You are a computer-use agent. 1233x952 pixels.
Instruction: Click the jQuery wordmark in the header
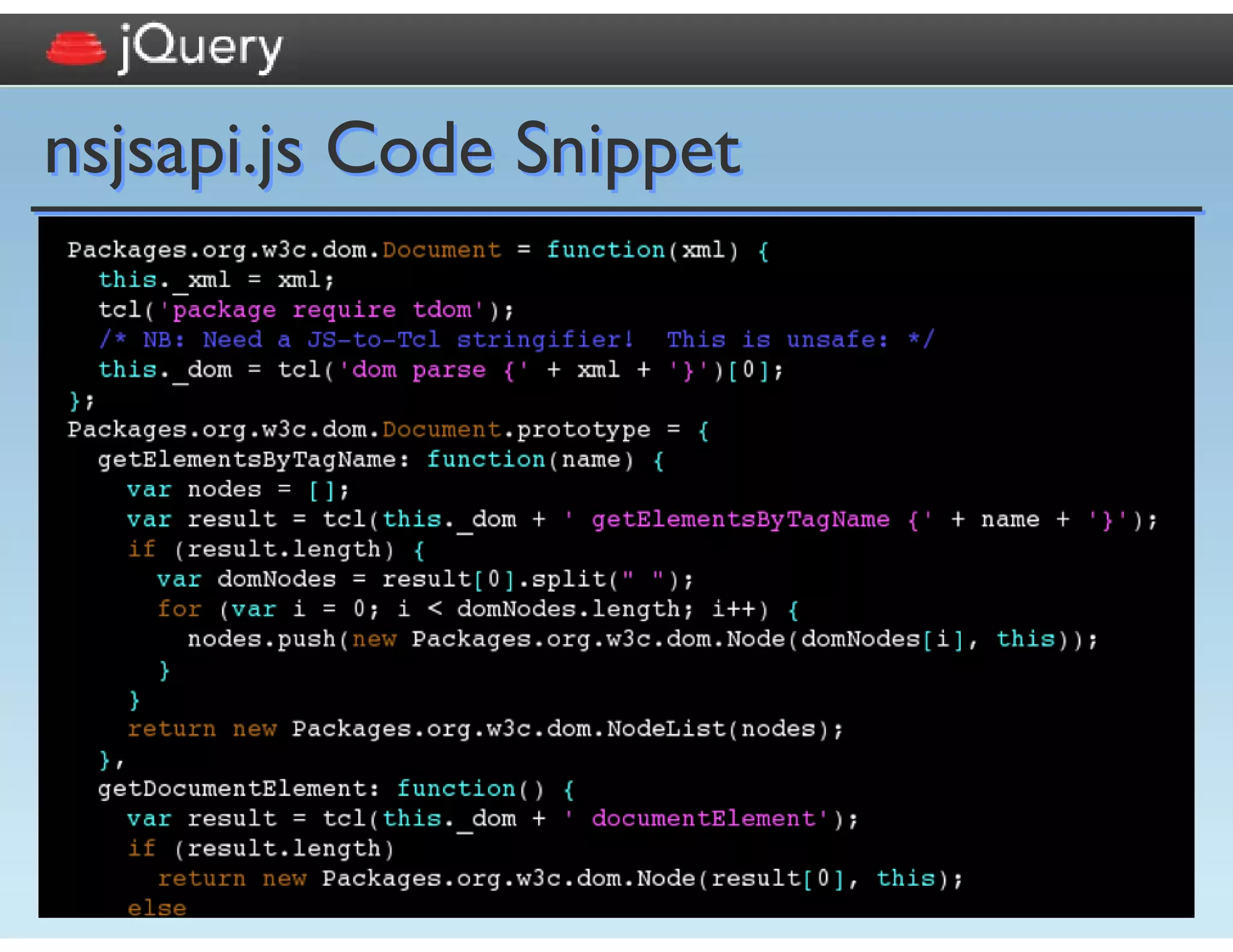(200, 48)
